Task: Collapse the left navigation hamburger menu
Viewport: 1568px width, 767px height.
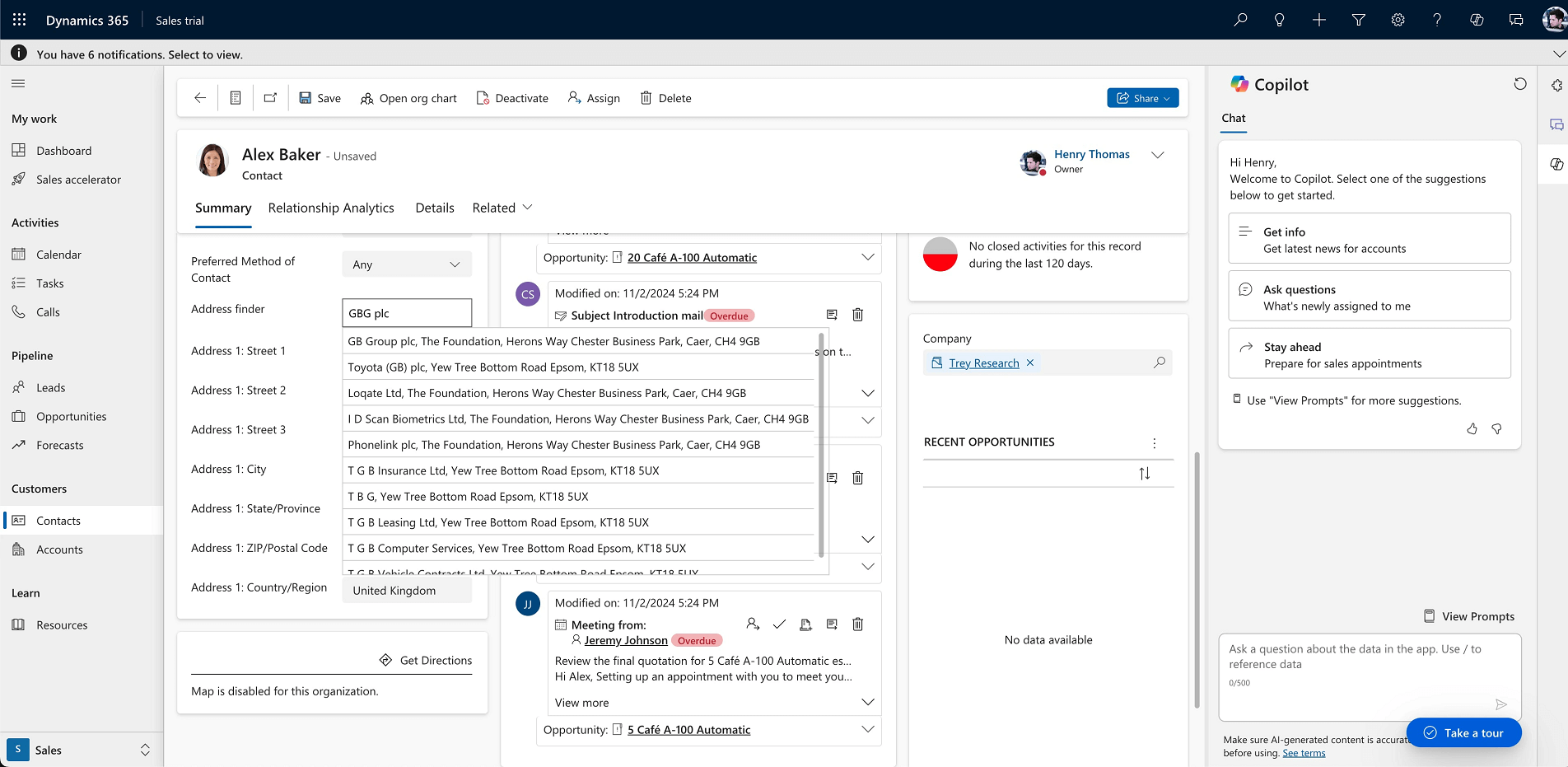Action: click(x=18, y=83)
